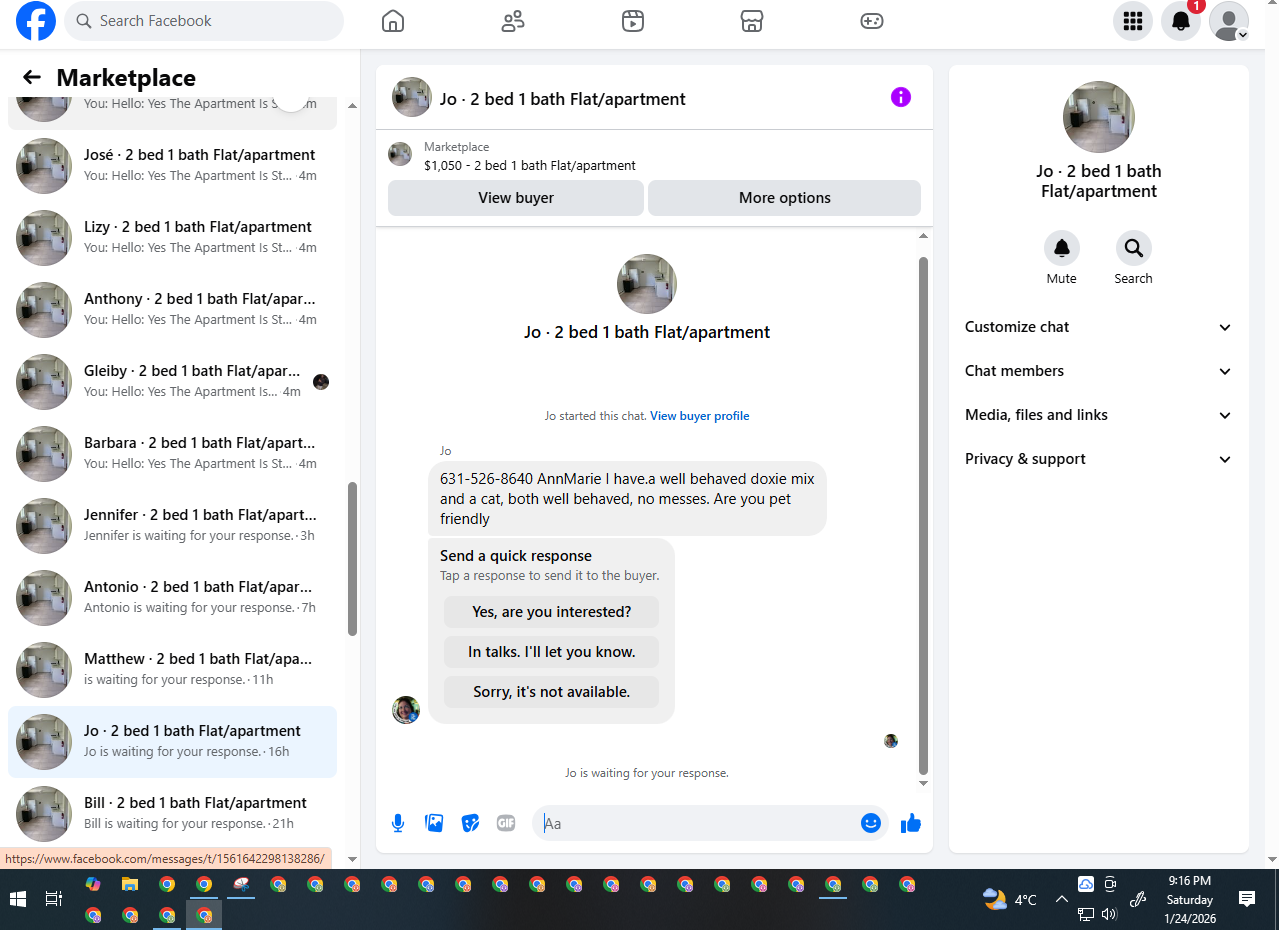1279x930 pixels.
Task: Click the Windows Start button
Action: click(18, 899)
